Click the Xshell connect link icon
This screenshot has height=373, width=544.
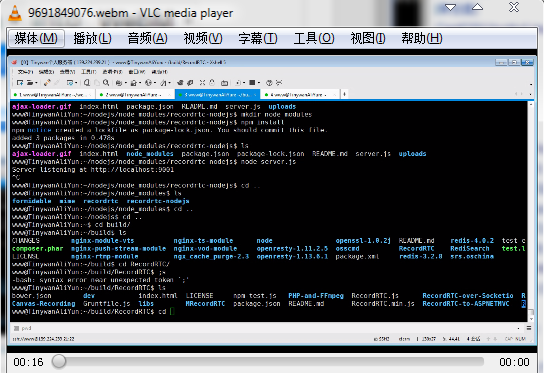coord(47,83)
